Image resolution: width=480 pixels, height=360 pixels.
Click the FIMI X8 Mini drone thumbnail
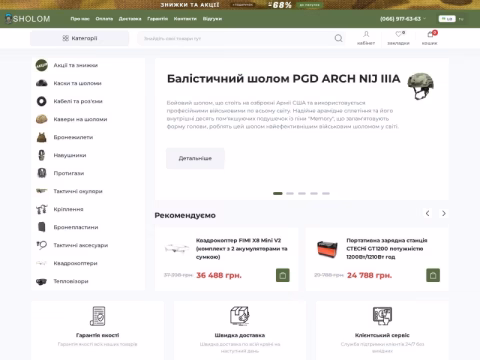pos(176,249)
